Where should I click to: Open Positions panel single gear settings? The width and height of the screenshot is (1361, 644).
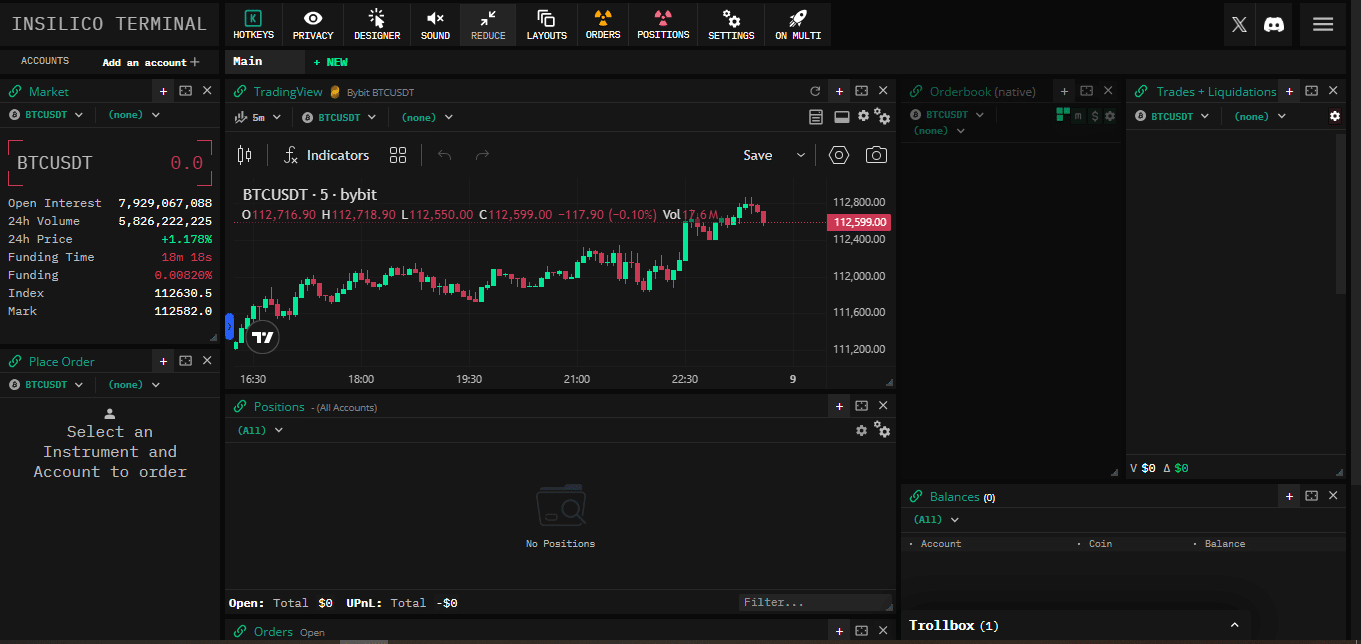(x=862, y=430)
